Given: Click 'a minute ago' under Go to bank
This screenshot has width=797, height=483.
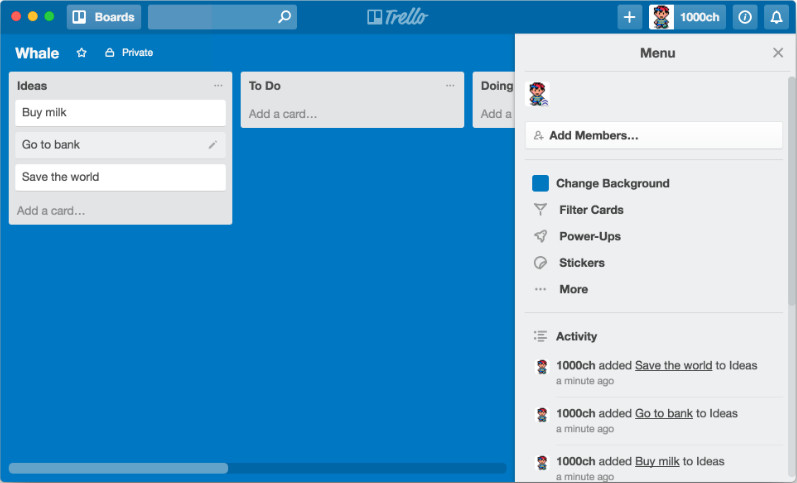Looking at the screenshot, I should point(585,429).
